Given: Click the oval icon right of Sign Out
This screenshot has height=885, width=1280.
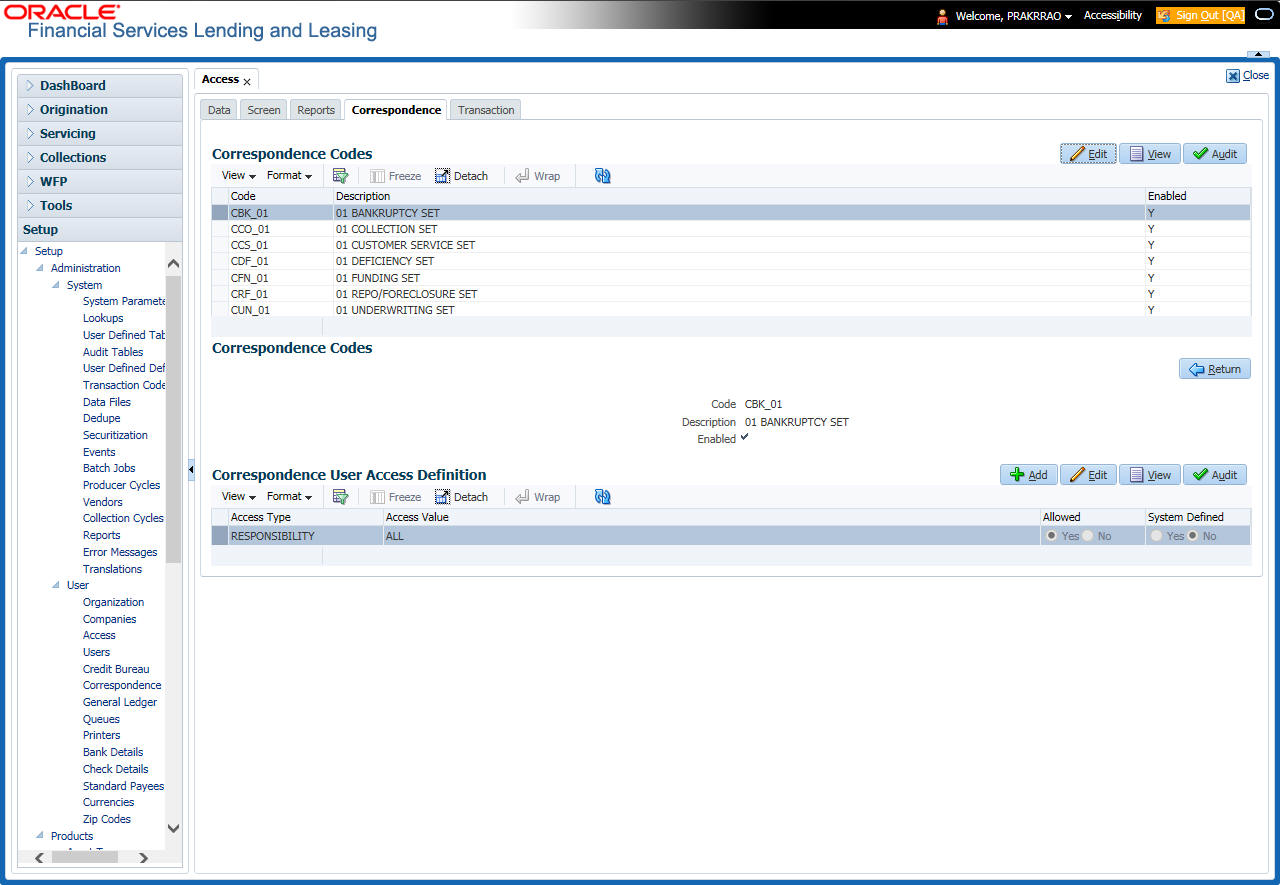Looking at the screenshot, I should pyautogui.click(x=1263, y=16).
